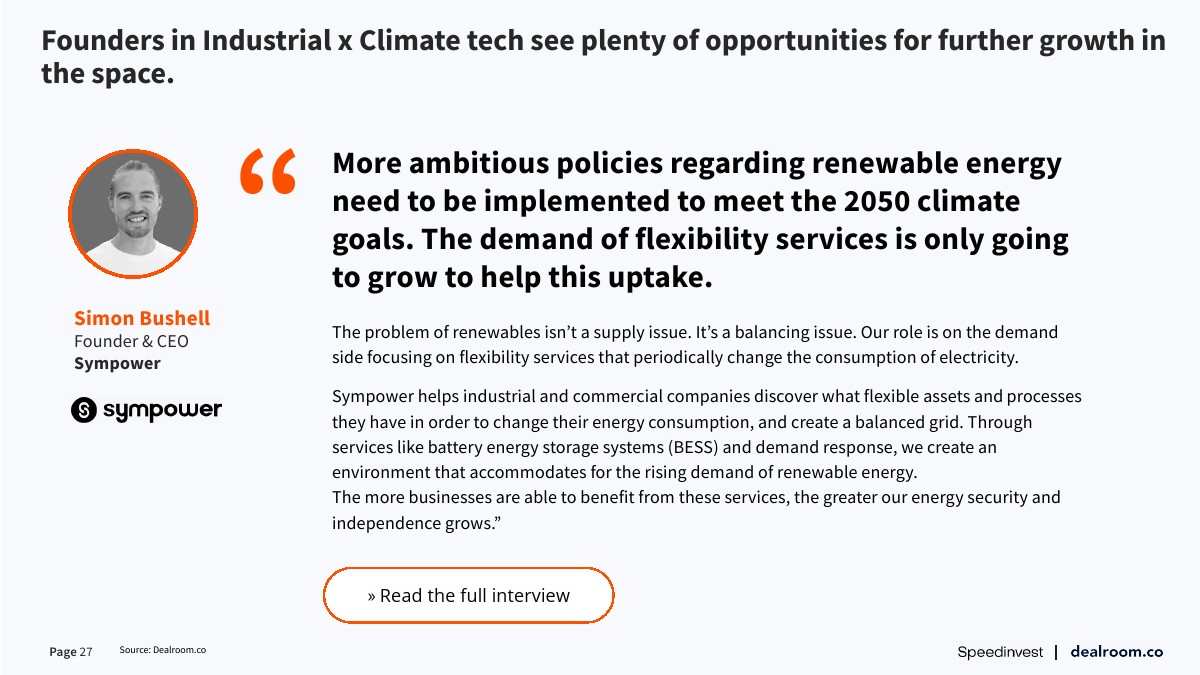Click paragraph starting 'The problem of renewables'

pyautogui.click(x=695, y=344)
